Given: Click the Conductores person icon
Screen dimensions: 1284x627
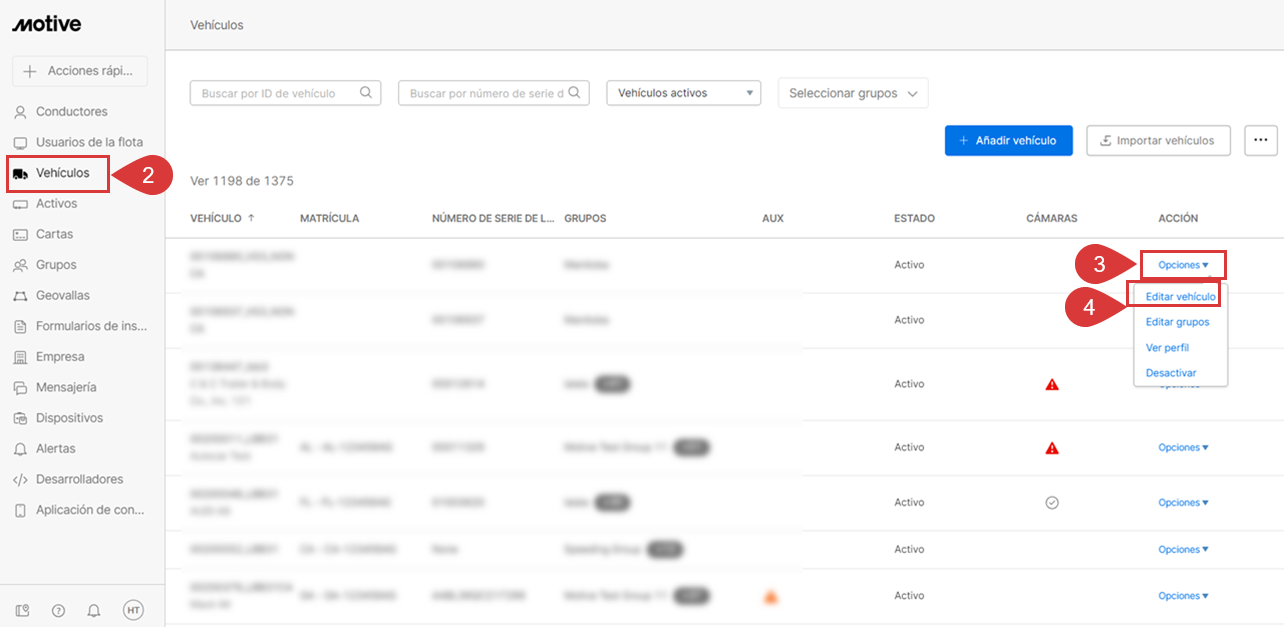Looking at the screenshot, I should [x=20, y=112].
